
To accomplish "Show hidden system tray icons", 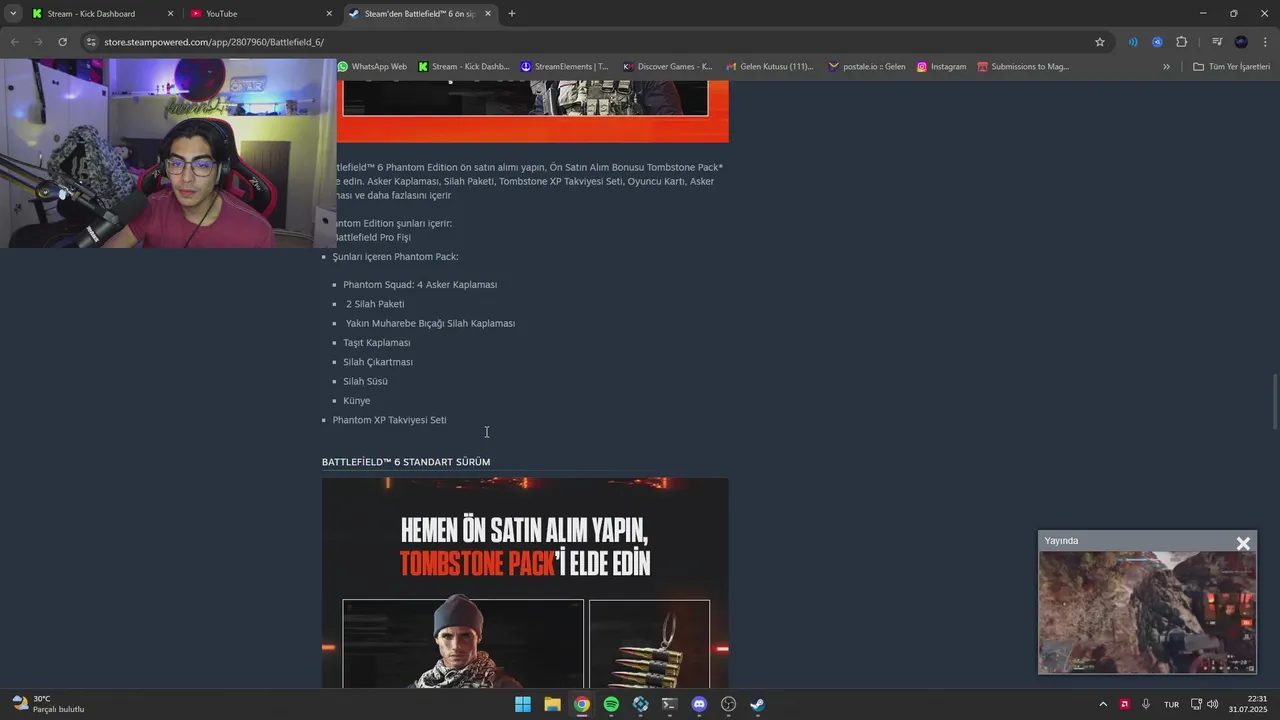I will click(1103, 704).
